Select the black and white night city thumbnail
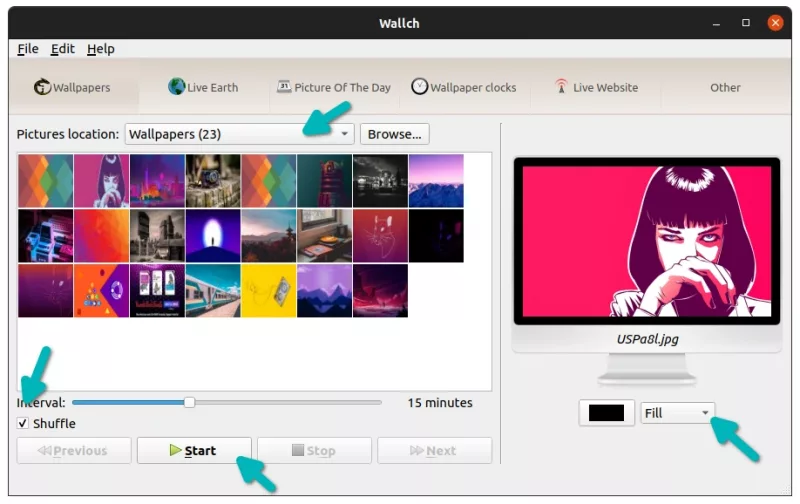 380,181
